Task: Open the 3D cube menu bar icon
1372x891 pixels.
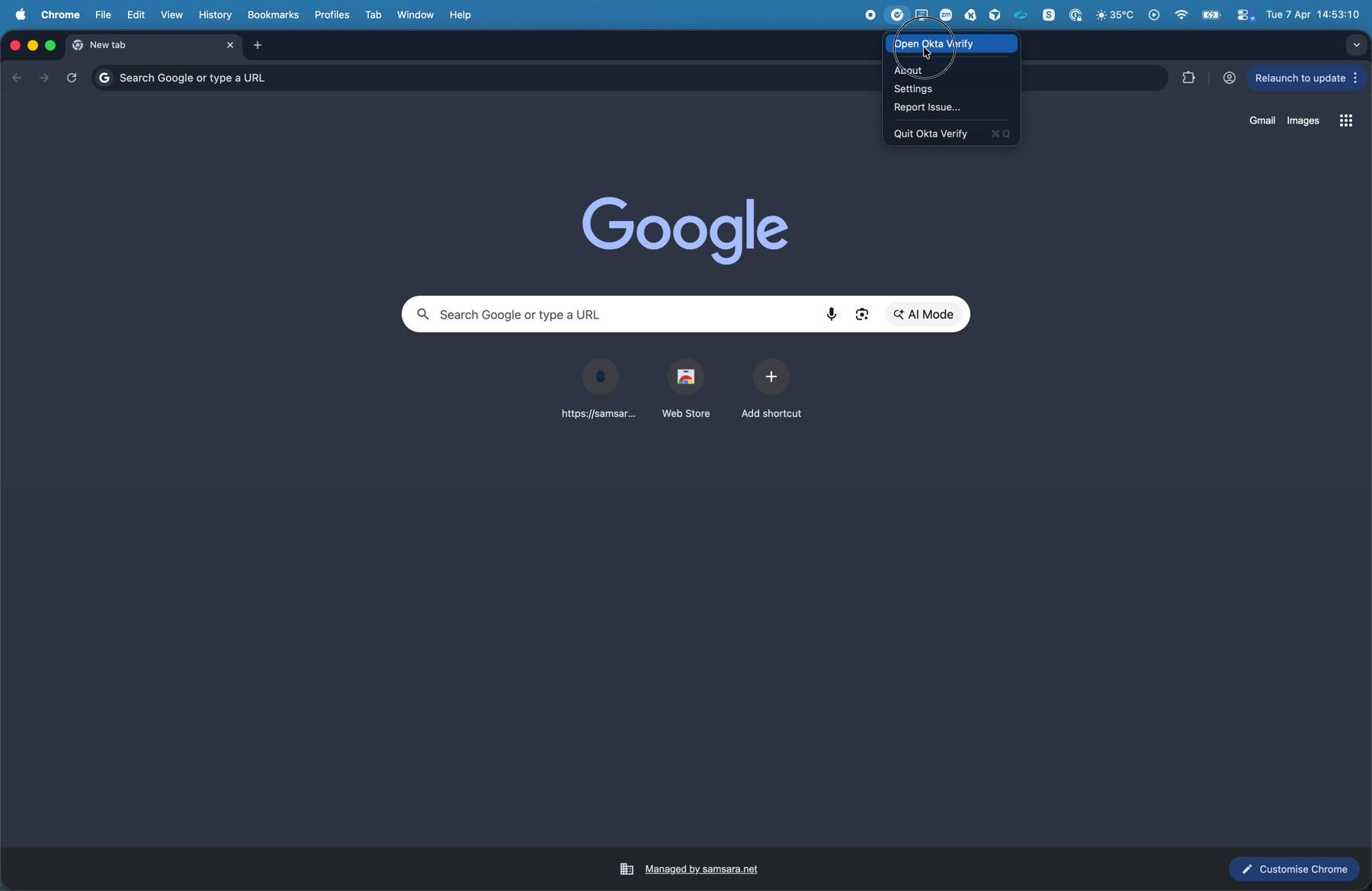Action: click(995, 15)
